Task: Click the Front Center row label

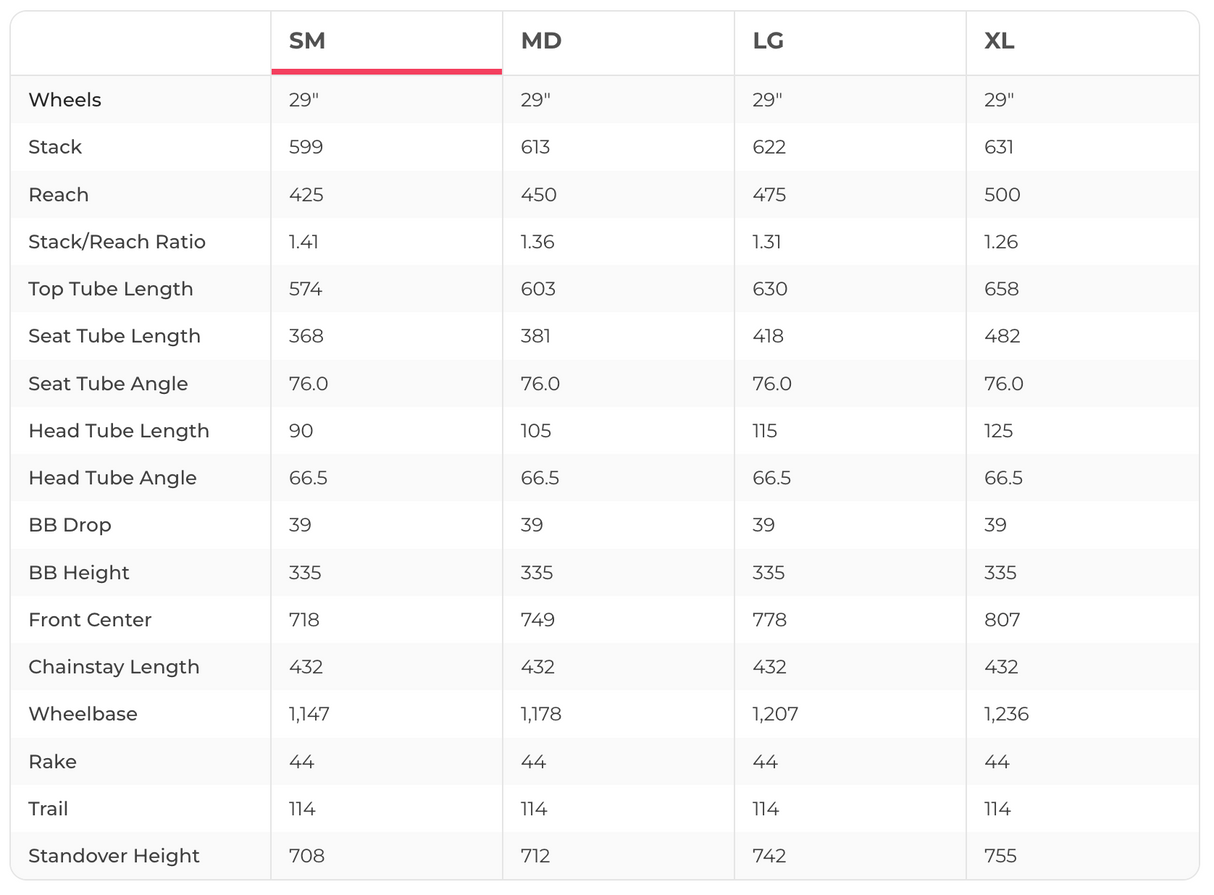Action: pyautogui.click(x=90, y=620)
